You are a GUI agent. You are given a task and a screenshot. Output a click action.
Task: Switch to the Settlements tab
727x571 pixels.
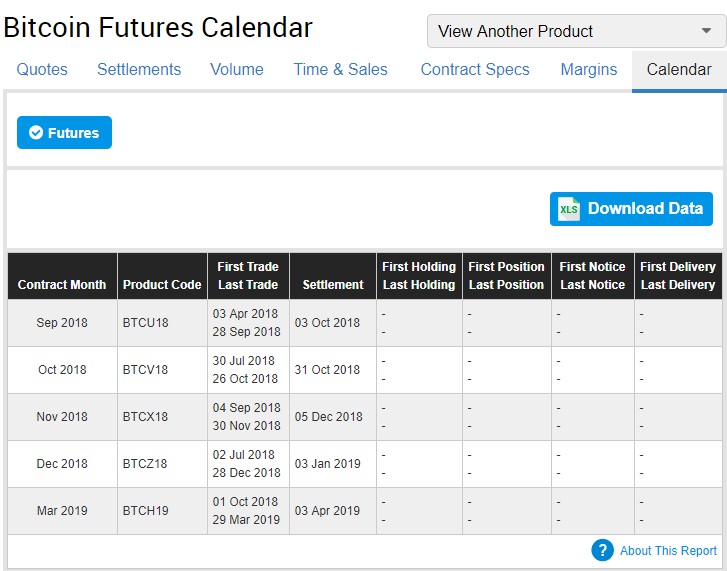(x=139, y=70)
